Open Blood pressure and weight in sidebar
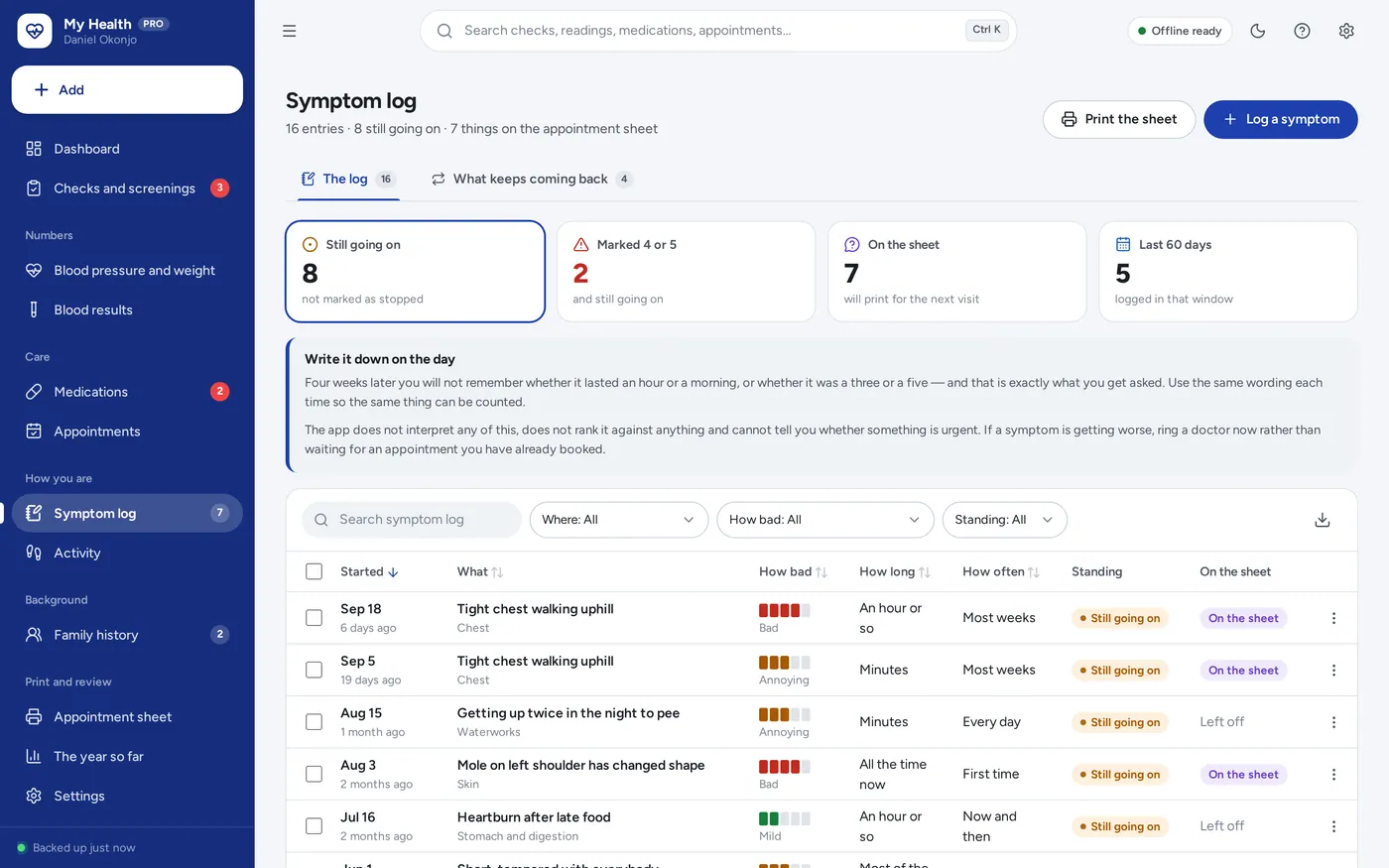 click(127, 270)
